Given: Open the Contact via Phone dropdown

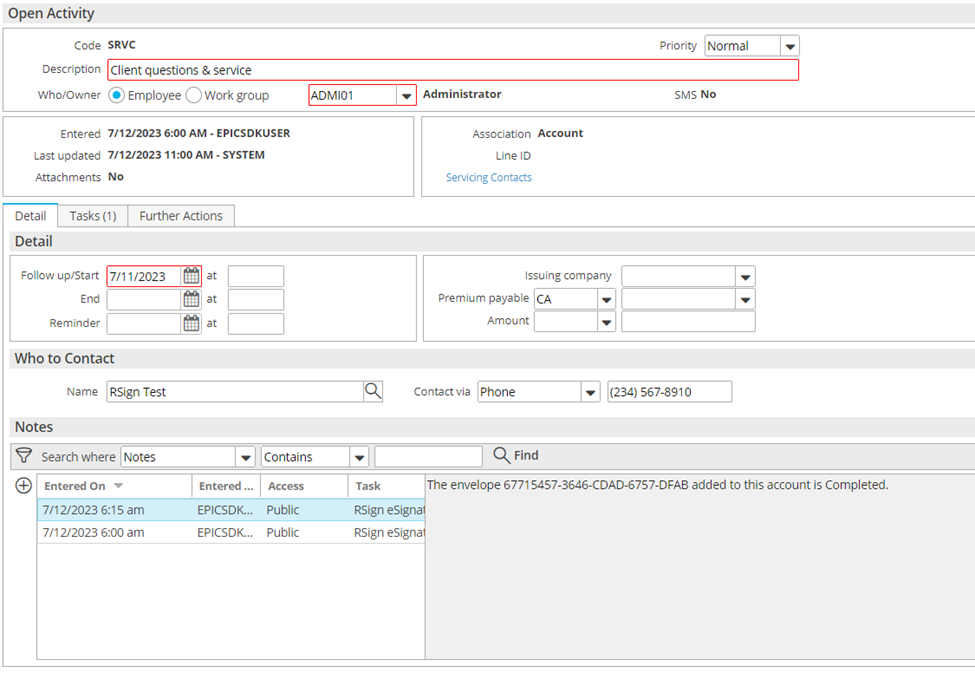Looking at the screenshot, I should [x=590, y=392].
